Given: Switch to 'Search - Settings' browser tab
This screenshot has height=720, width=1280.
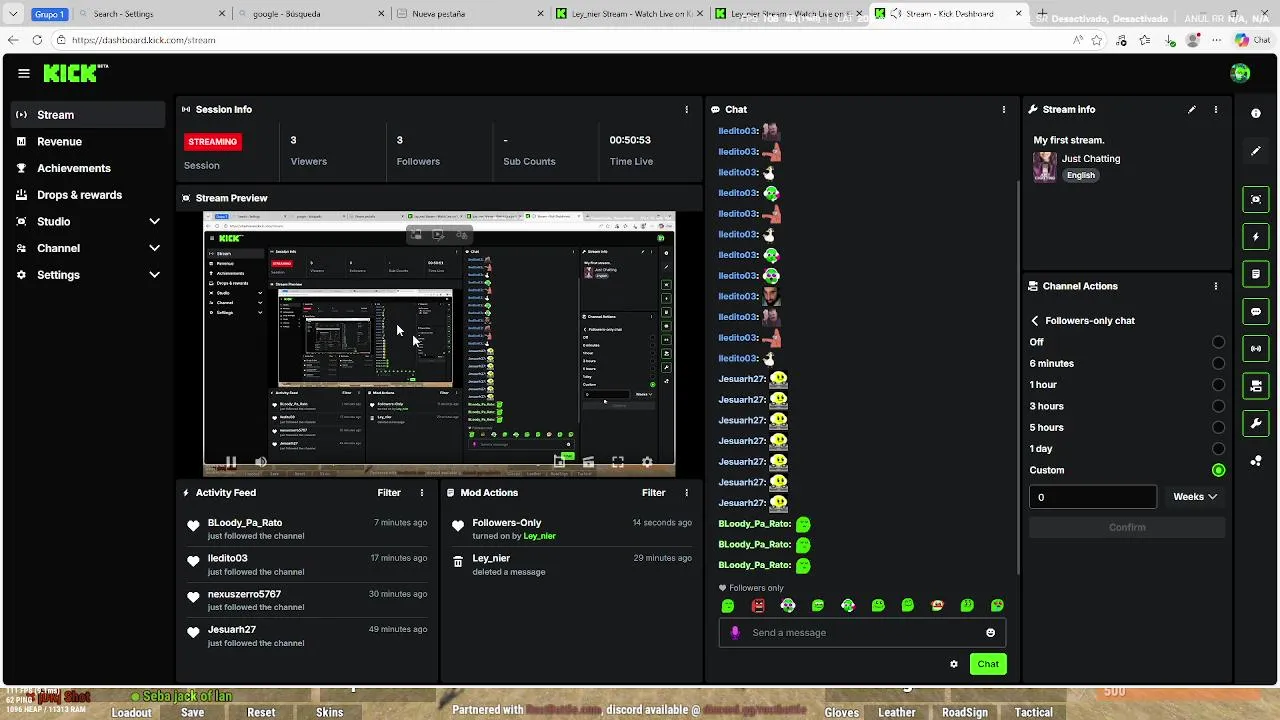Looking at the screenshot, I should point(154,14).
